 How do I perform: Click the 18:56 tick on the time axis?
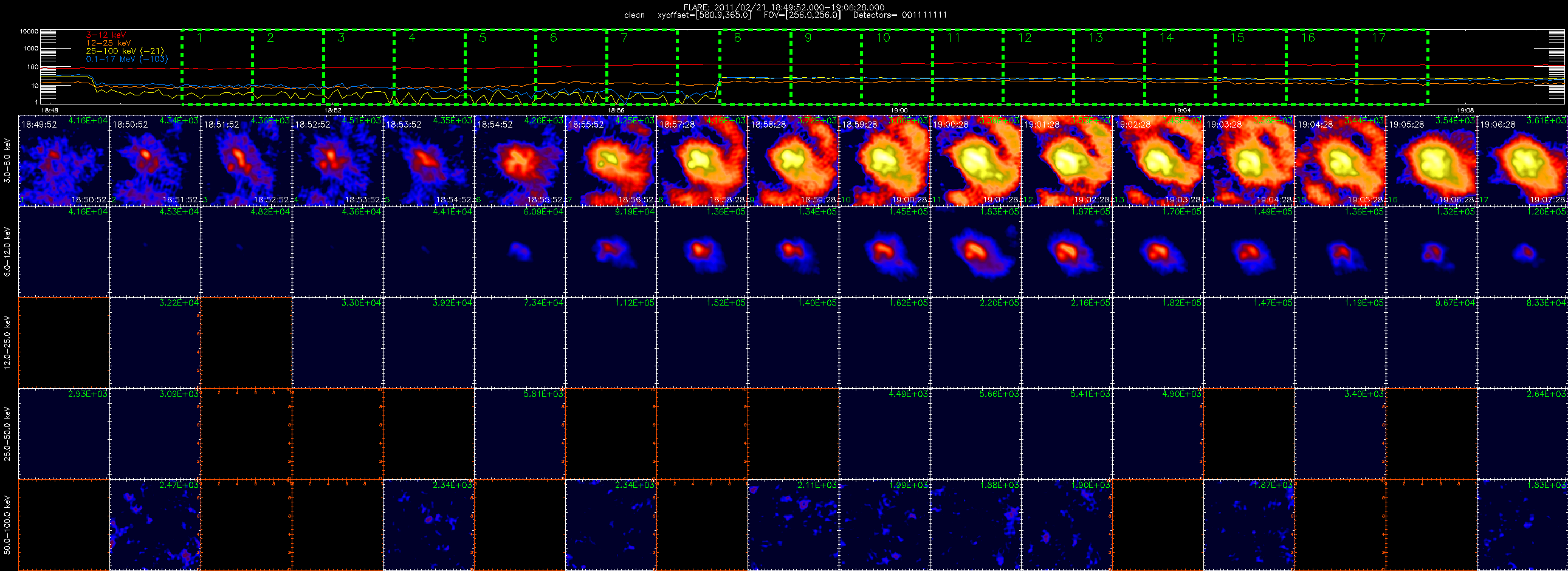pos(616,111)
